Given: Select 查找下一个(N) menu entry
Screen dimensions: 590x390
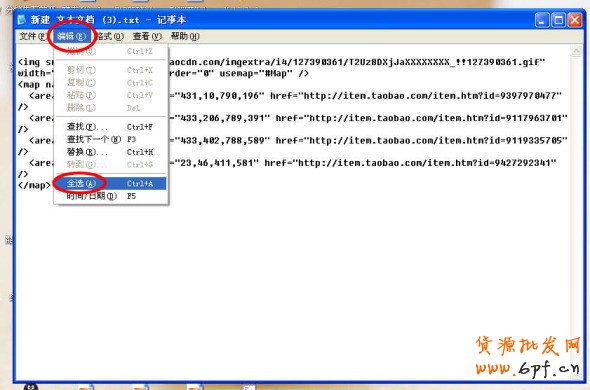Looking at the screenshot, I should pos(110,139).
